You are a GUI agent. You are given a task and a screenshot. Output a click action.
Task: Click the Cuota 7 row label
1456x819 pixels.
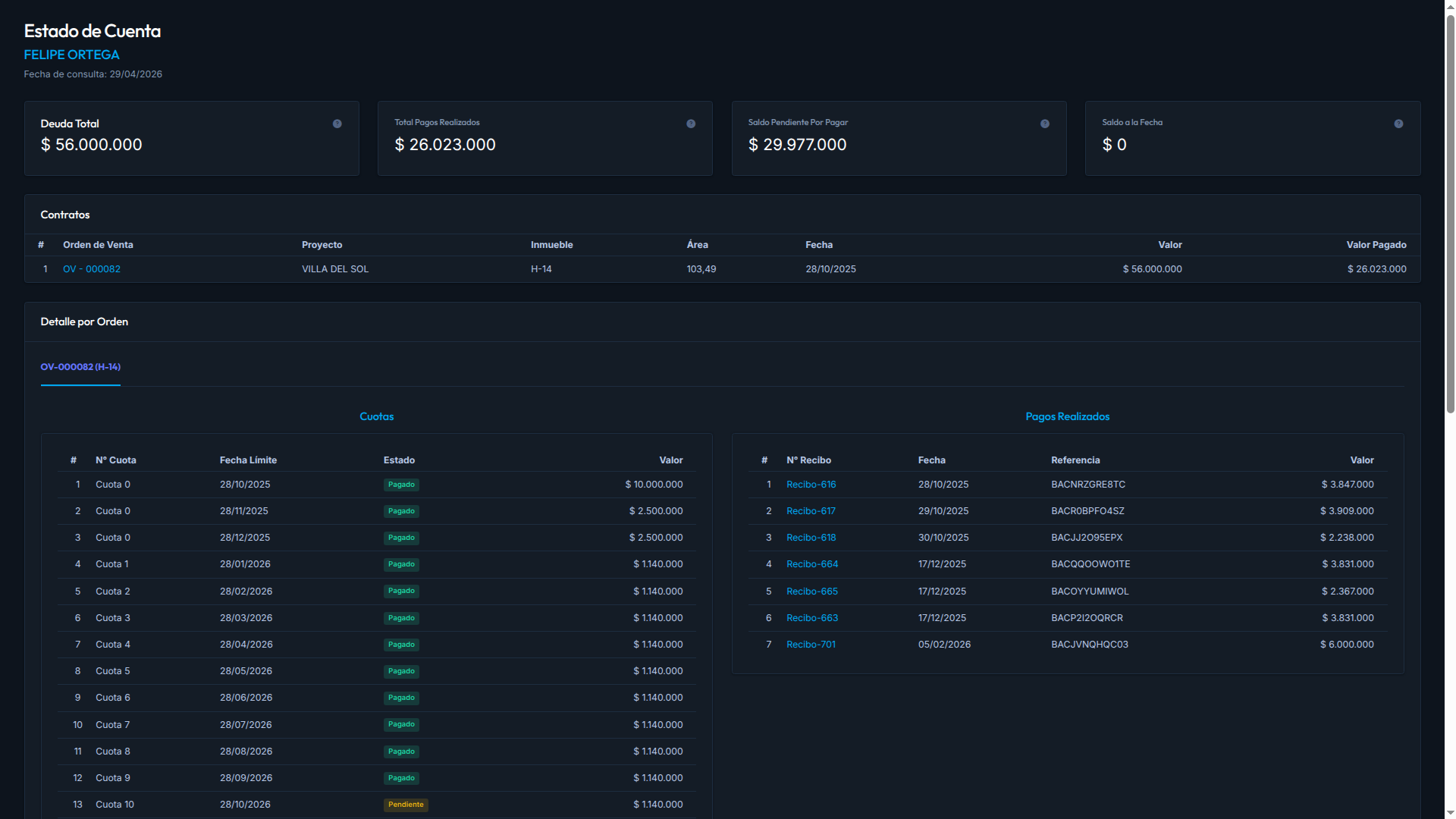click(x=113, y=725)
